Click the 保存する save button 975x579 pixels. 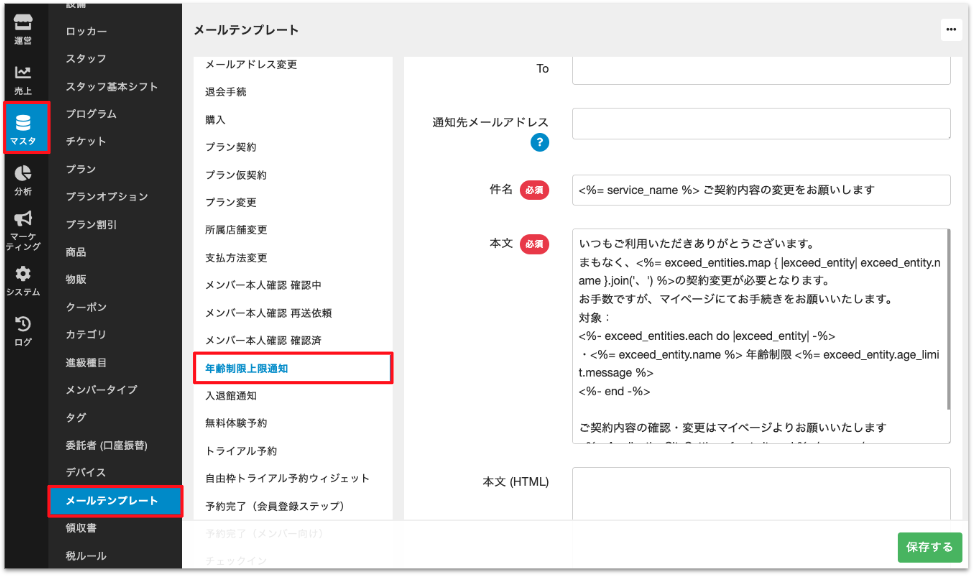click(x=929, y=547)
